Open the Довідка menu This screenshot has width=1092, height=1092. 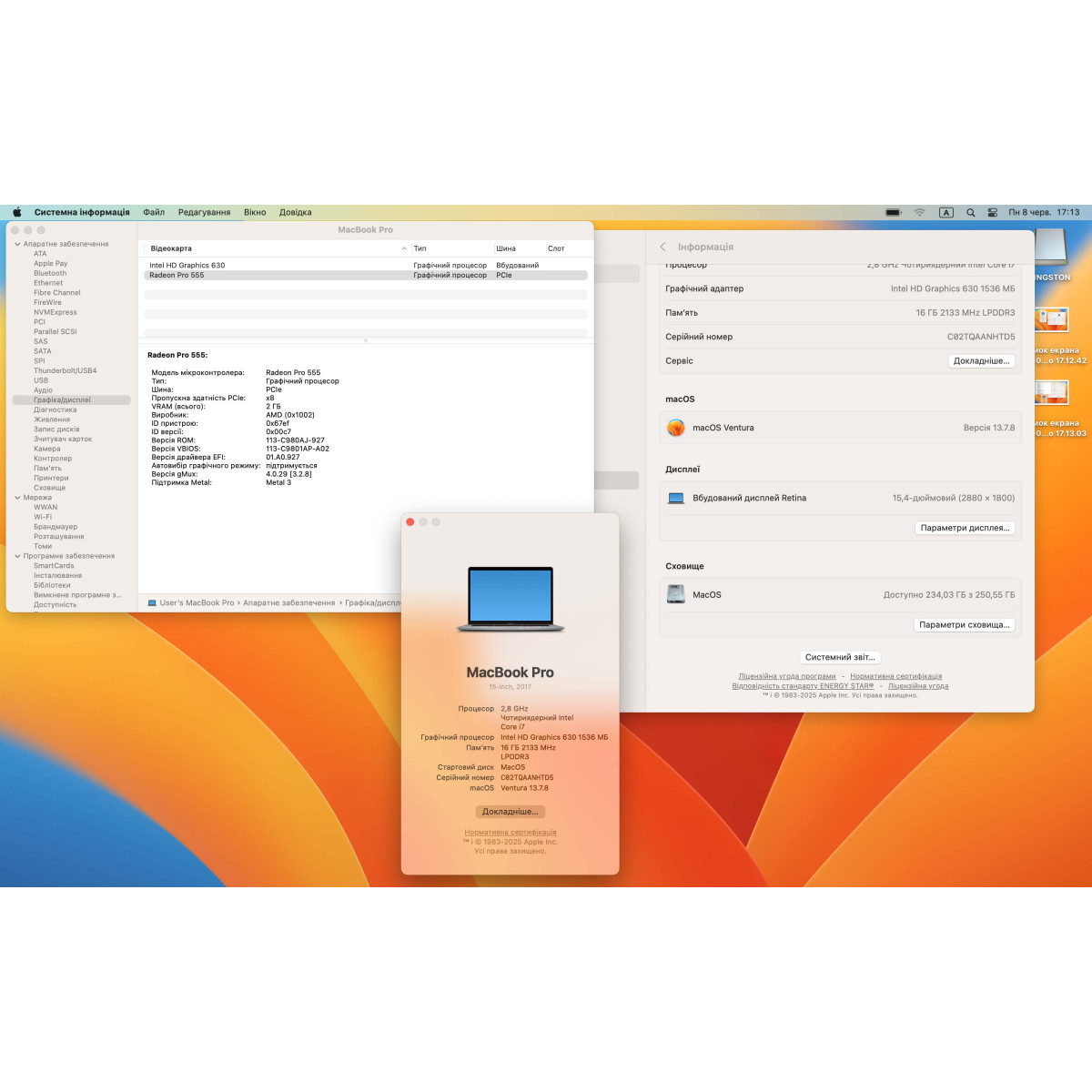[x=295, y=212]
